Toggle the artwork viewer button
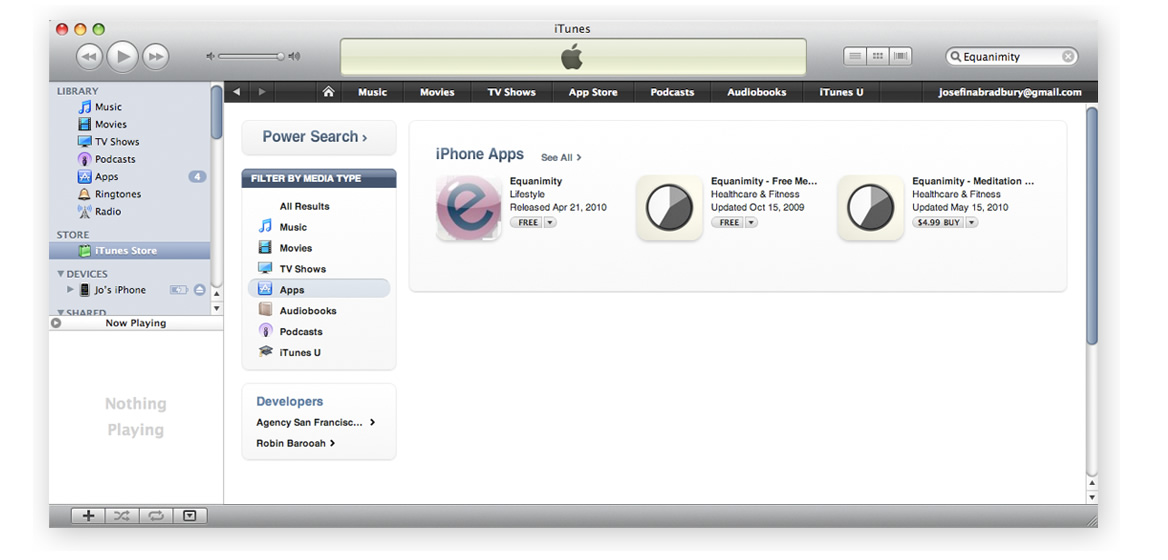 tap(190, 515)
